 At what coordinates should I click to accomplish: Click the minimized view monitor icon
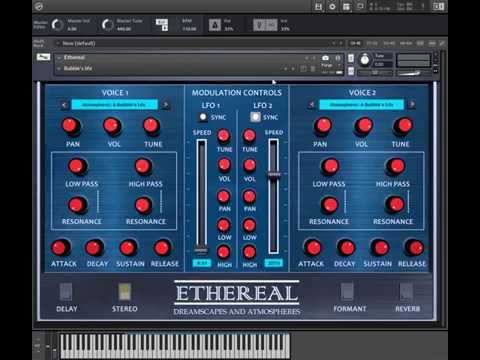(x=360, y=6)
